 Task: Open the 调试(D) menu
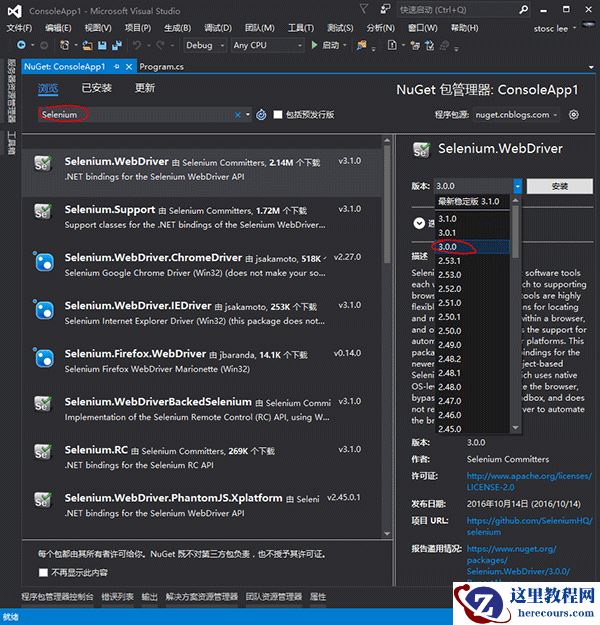coord(217,28)
